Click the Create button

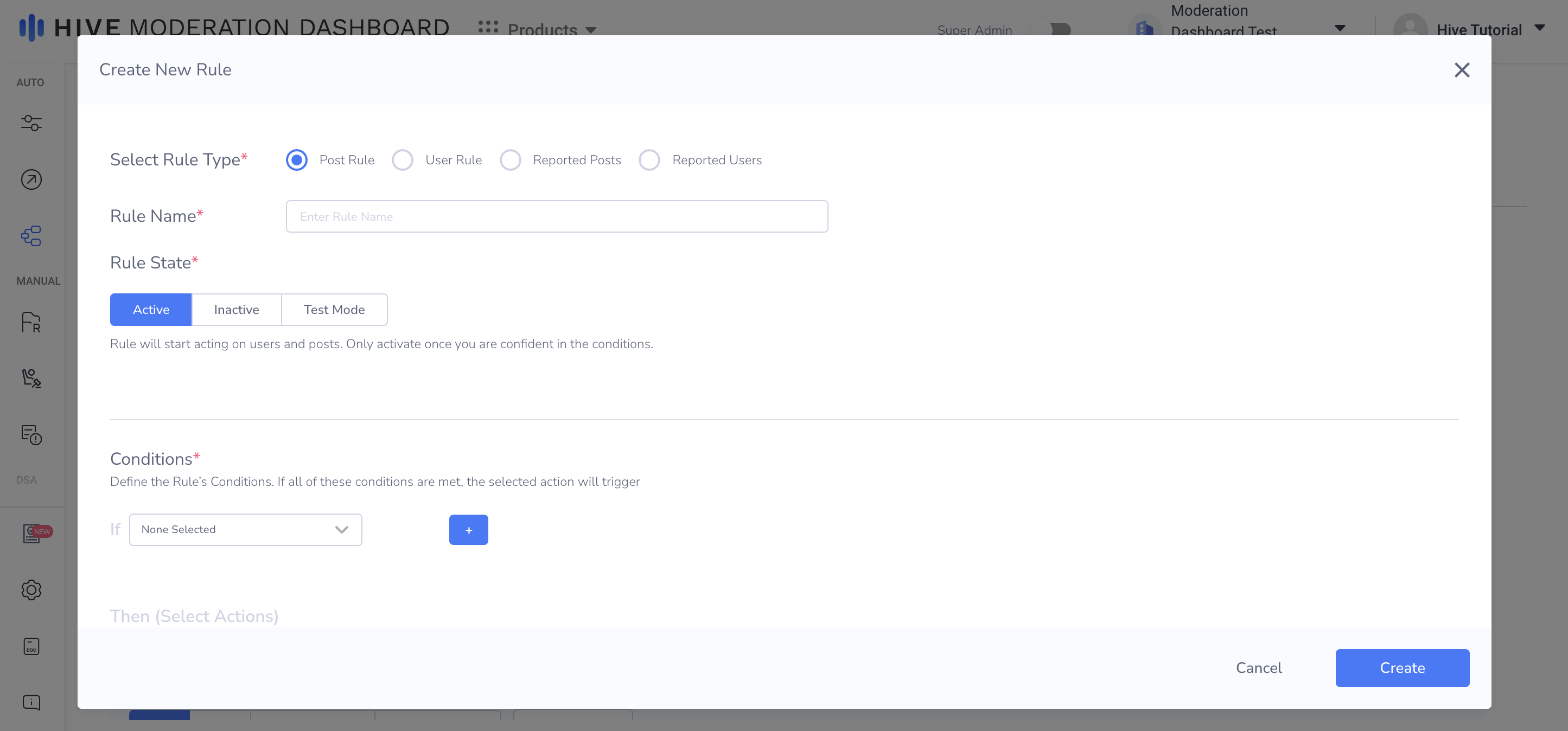pyautogui.click(x=1402, y=668)
